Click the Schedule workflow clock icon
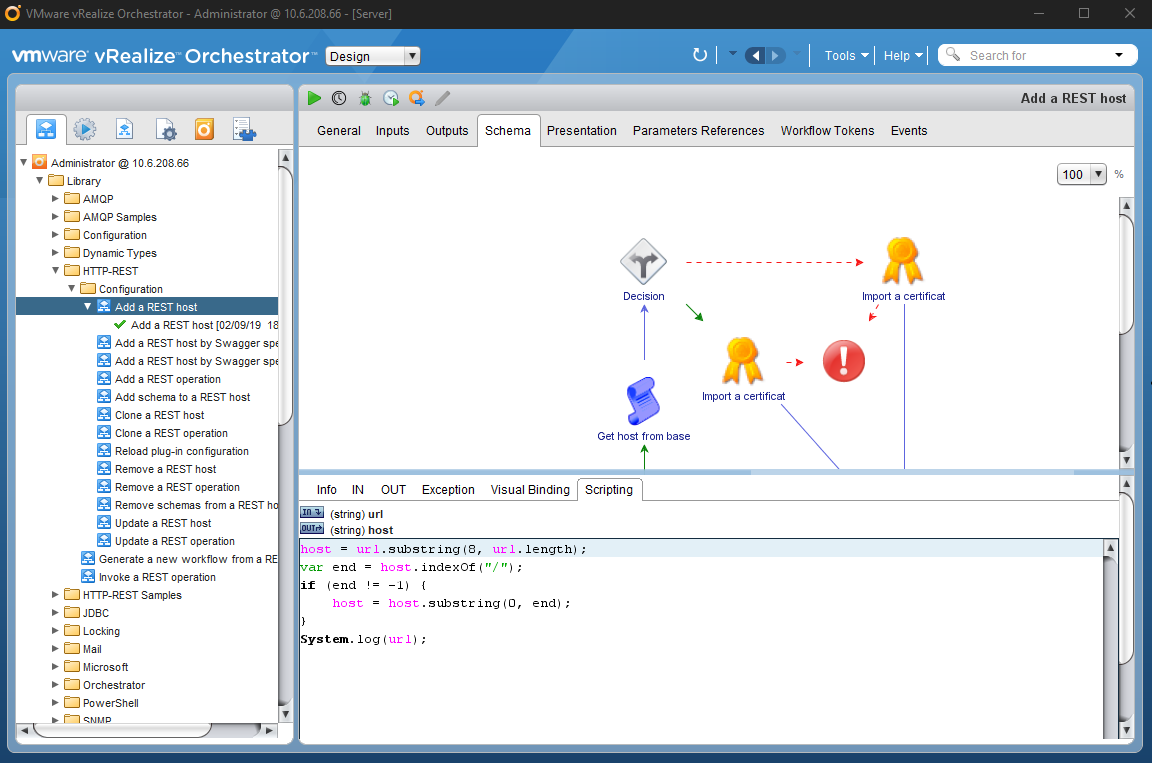Image resolution: width=1152 pixels, height=763 pixels. tap(340, 98)
